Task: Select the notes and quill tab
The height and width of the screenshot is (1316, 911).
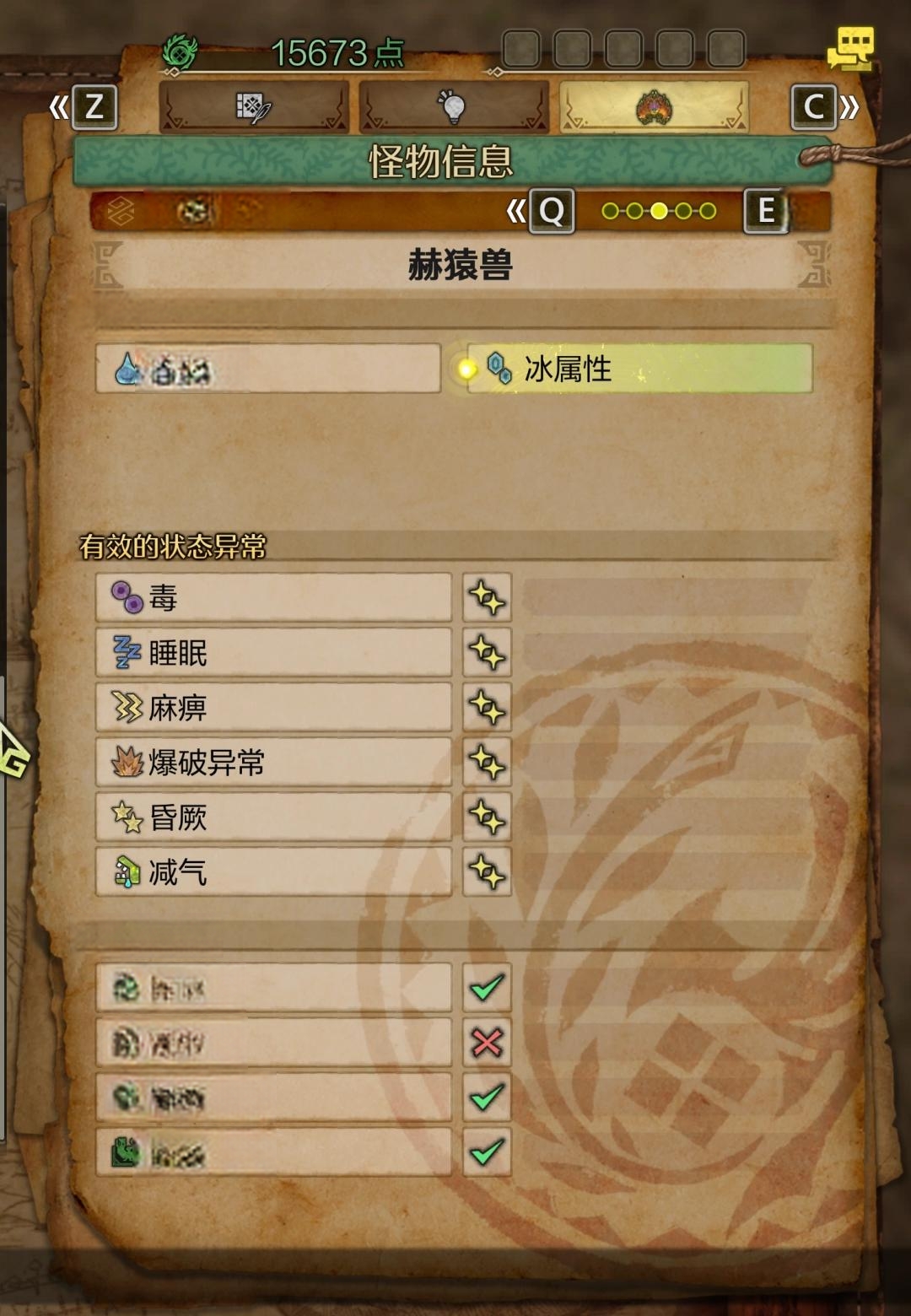Action: (x=253, y=107)
